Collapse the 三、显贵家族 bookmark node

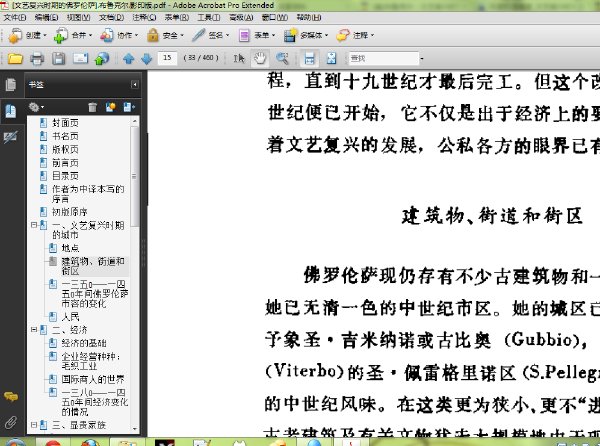pos(34,425)
